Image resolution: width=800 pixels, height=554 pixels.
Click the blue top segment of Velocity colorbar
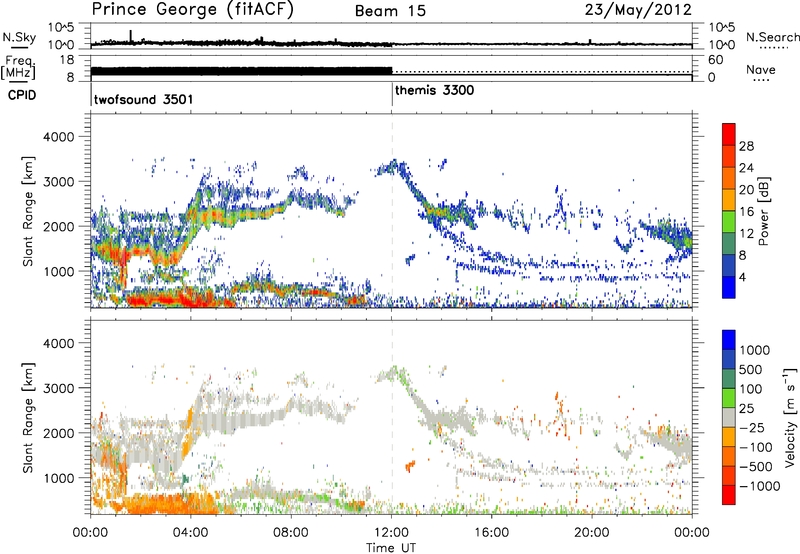pos(729,340)
